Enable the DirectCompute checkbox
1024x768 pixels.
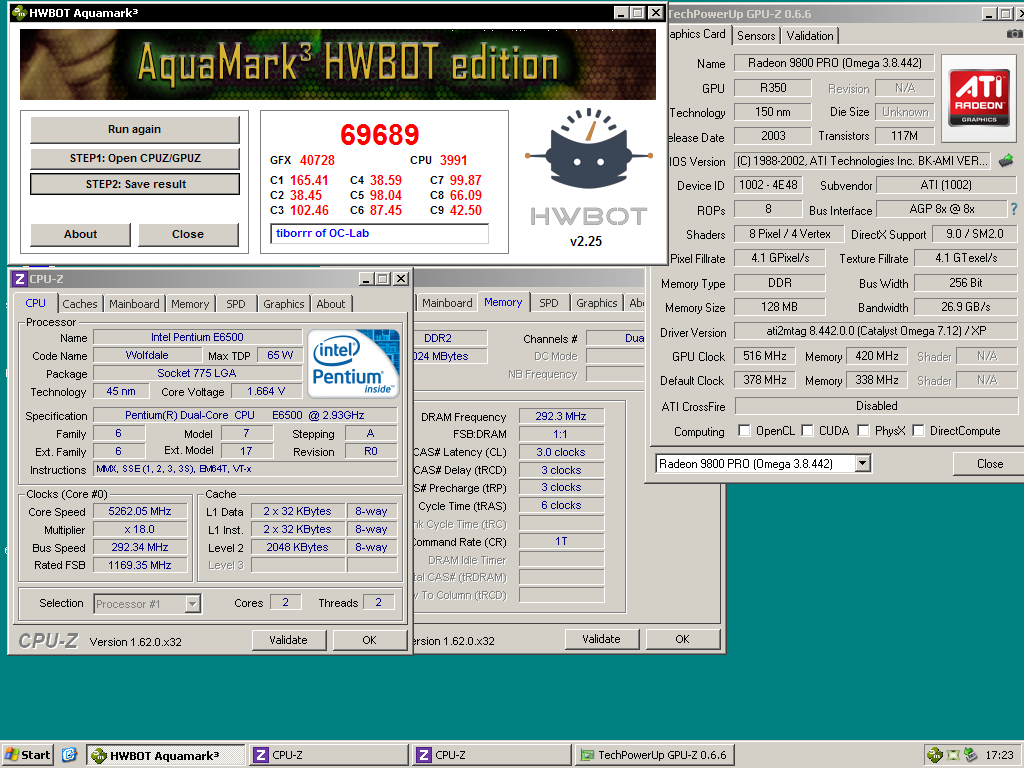point(918,430)
